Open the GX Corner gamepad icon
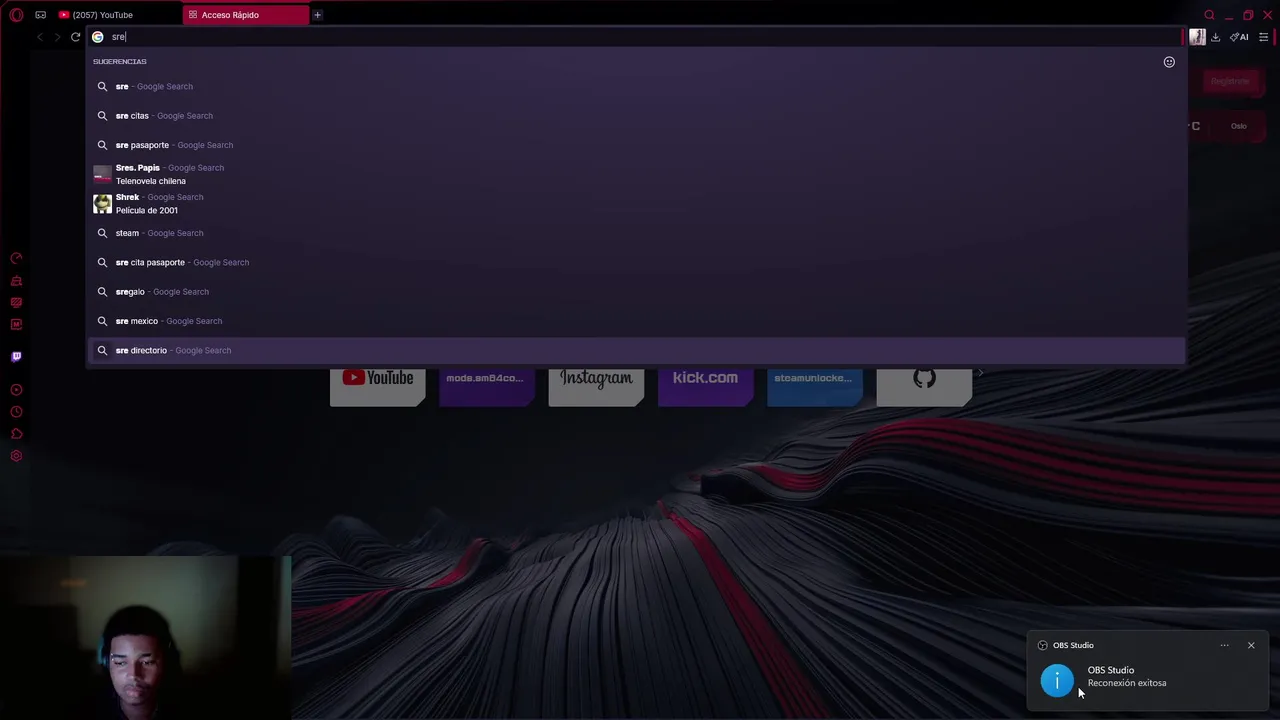This screenshot has width=1280, height=720. (x=40, y=15)
